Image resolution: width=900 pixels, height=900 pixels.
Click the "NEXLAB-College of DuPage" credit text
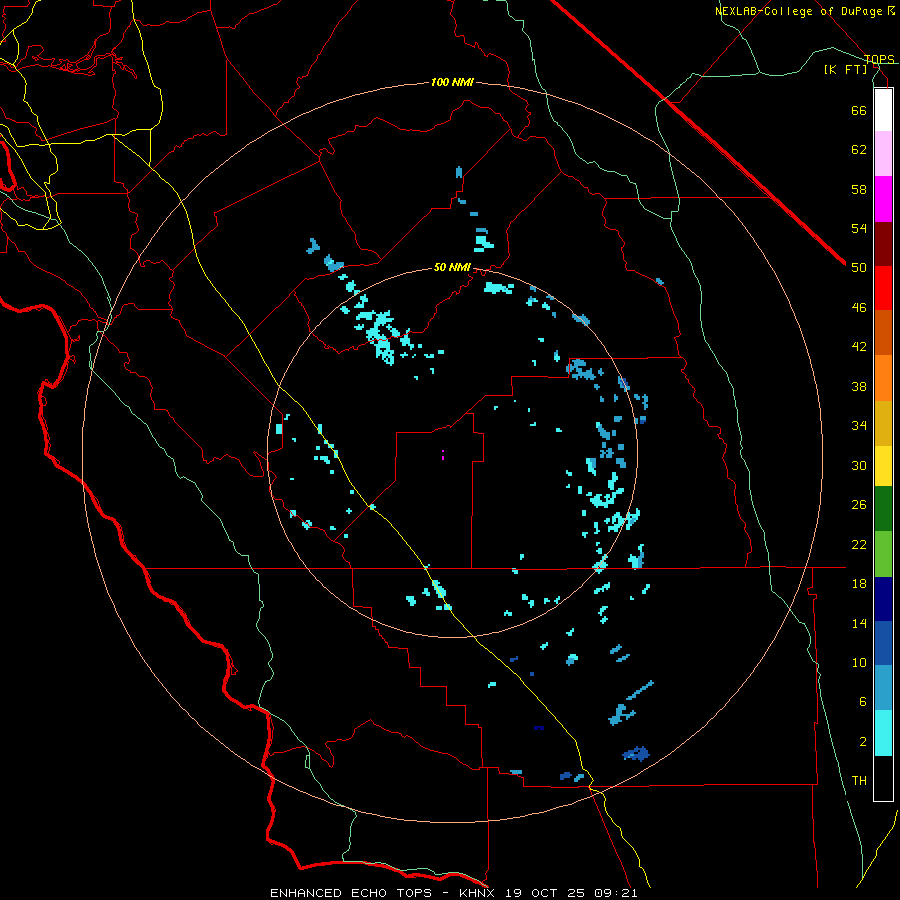coord(799,11)
